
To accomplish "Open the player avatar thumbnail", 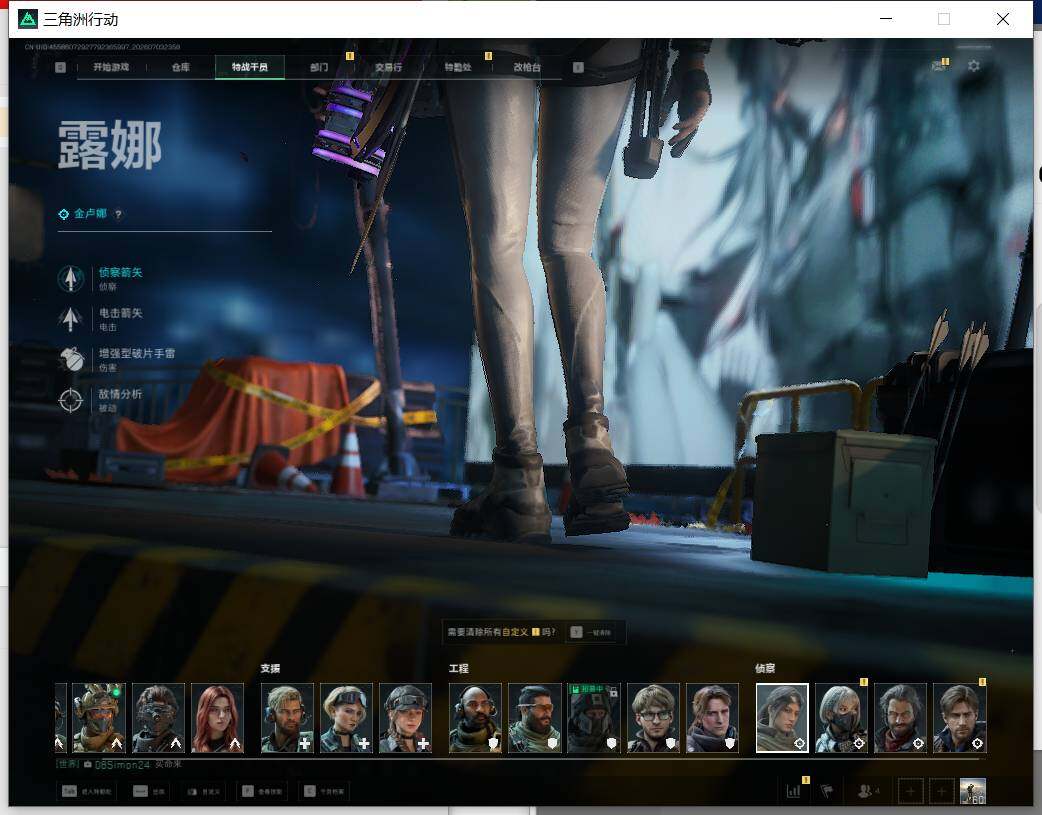I will [973, 791].
